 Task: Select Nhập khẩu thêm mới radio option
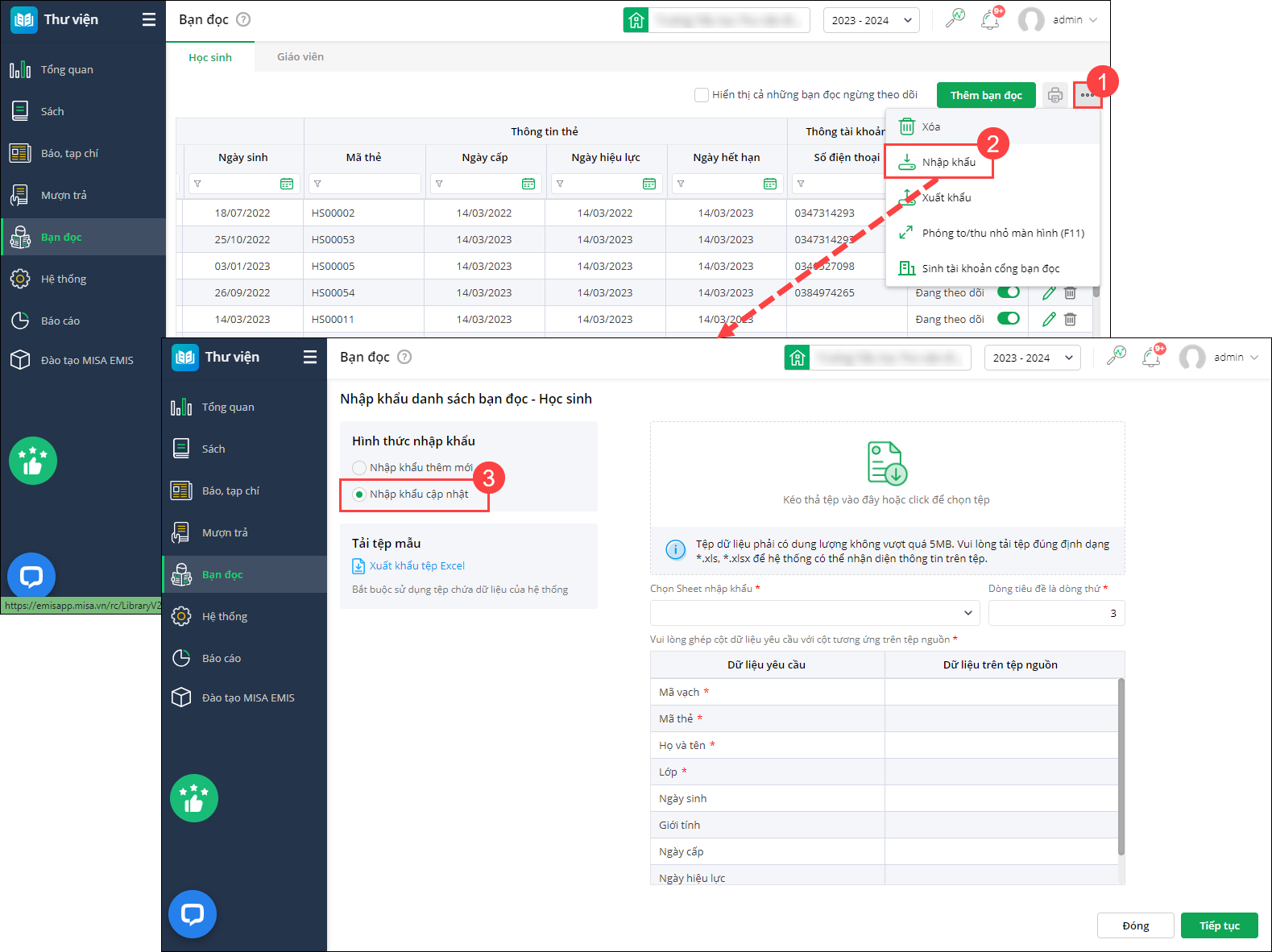point(359,468)
